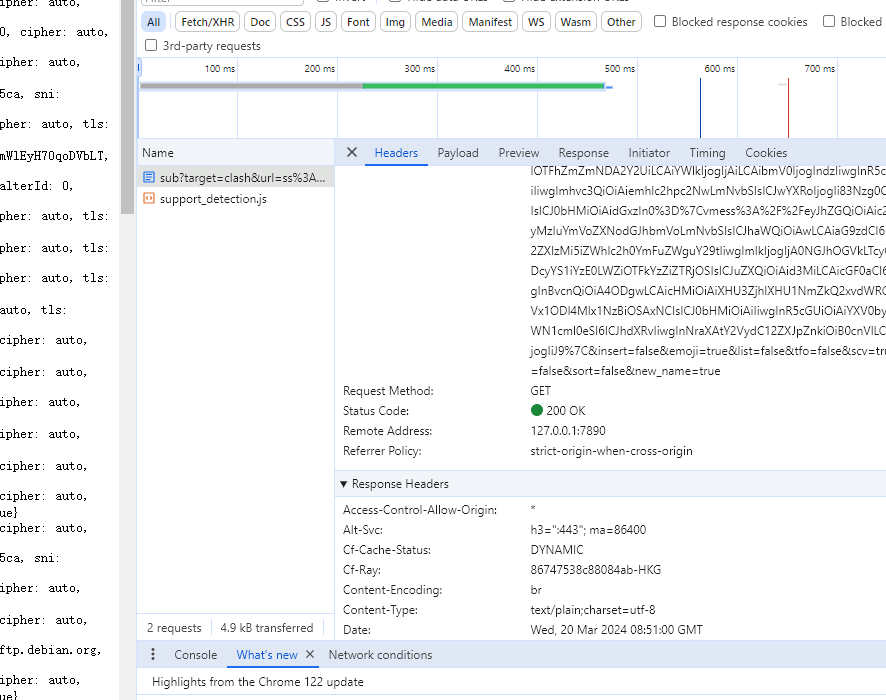The height and width of the screenshot is (700, 886).
Task: Click the 'ftp.debian.org,' text in page
Action: (50, 650)
